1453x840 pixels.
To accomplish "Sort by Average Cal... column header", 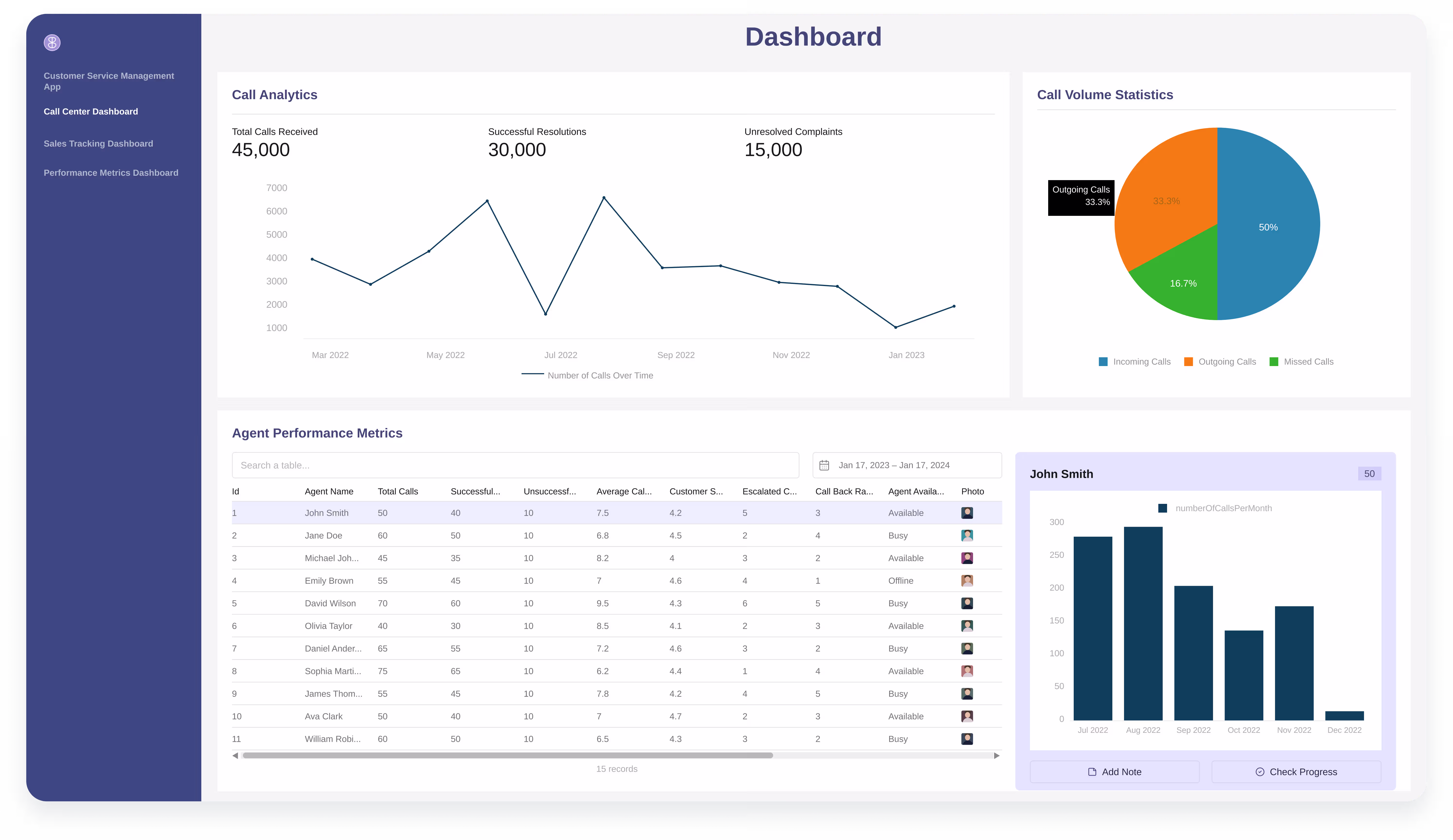I will pos(624,491).
